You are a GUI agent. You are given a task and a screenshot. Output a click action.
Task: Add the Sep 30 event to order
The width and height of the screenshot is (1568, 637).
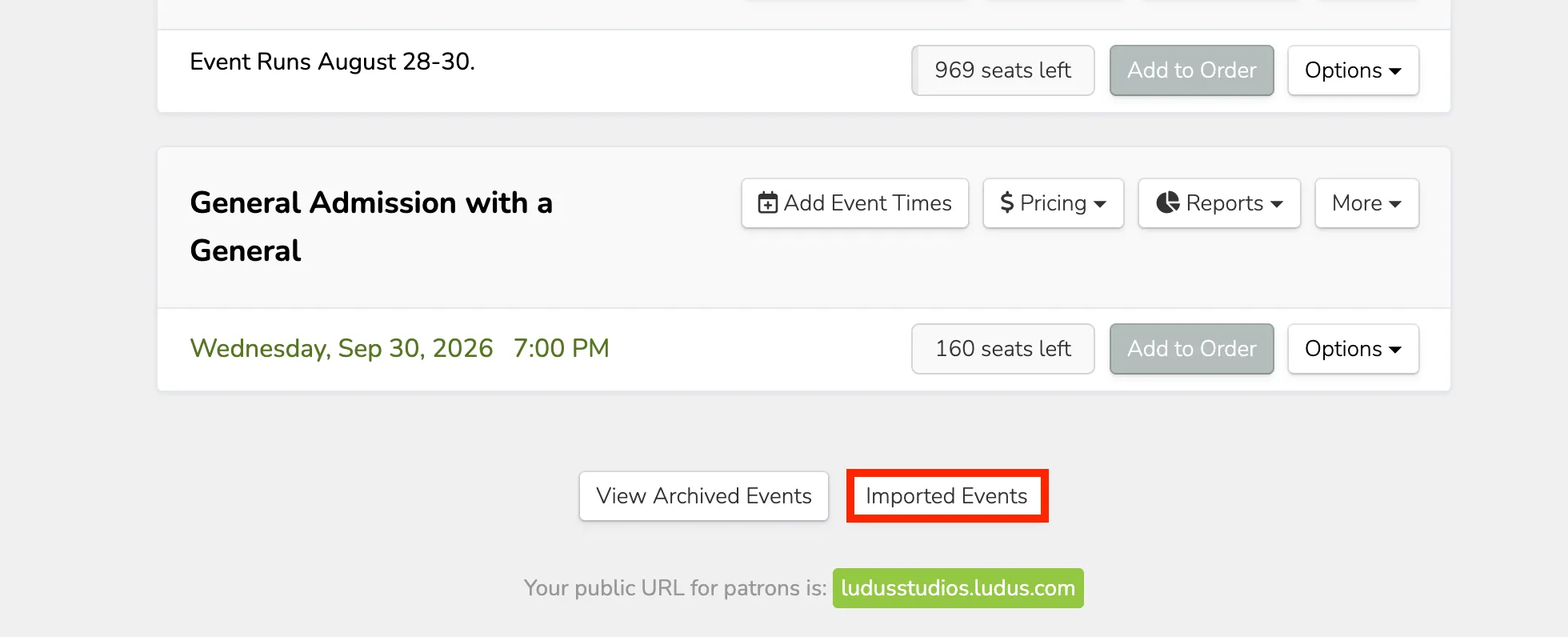[1191, 349]
